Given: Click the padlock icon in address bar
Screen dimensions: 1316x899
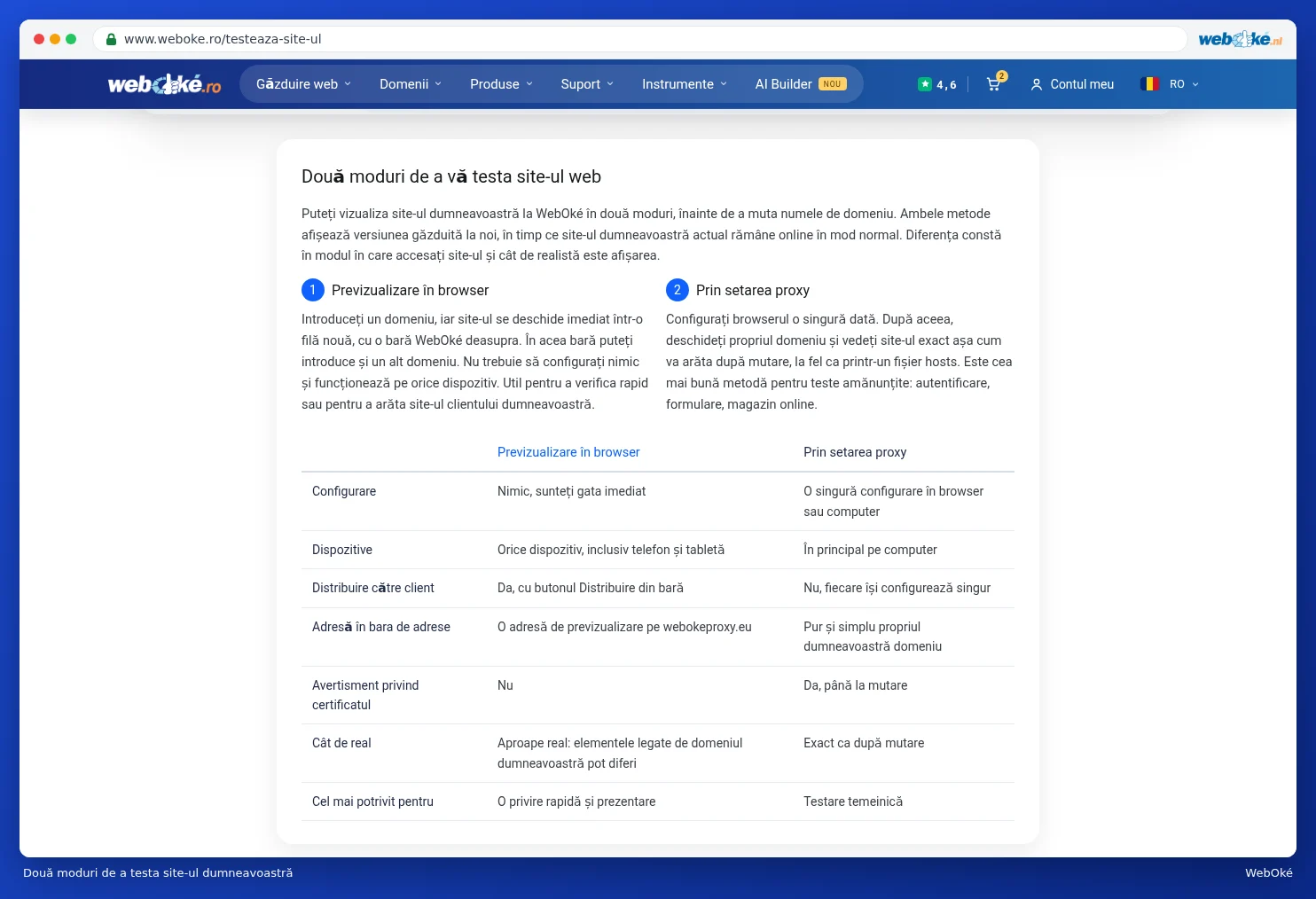Looking at the screenshot, I should point(112,39).
